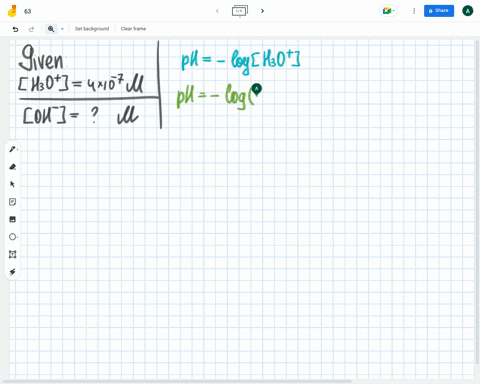Open the account avatar menu
Viewport: 480px width, 384px height.
[x=467, y=11]
